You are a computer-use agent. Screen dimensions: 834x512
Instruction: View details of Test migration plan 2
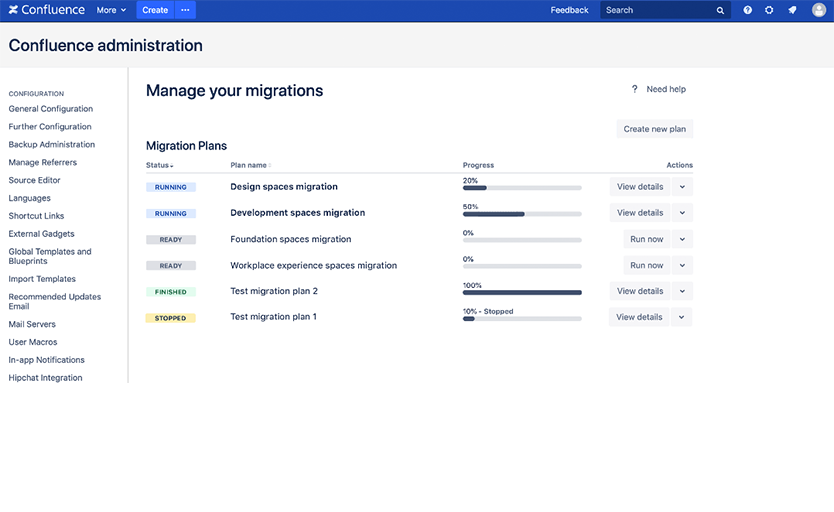point(640,291)
